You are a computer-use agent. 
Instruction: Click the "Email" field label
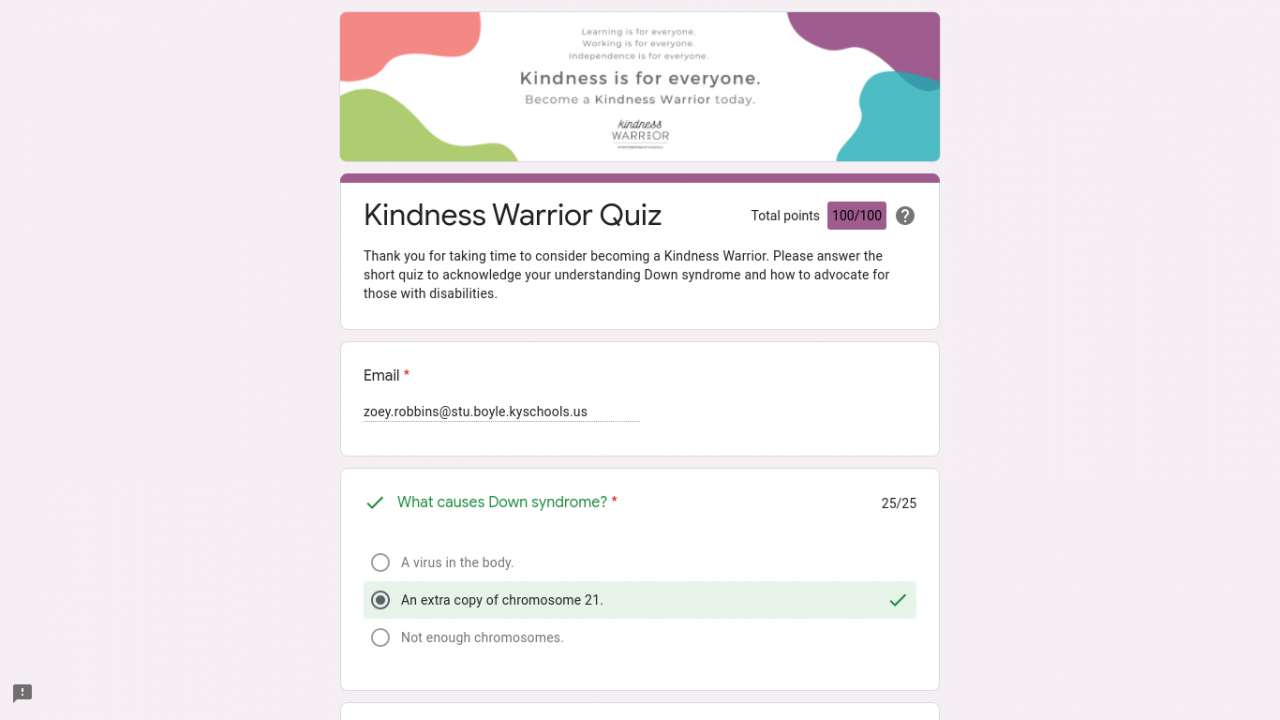[x=381, y=375]
